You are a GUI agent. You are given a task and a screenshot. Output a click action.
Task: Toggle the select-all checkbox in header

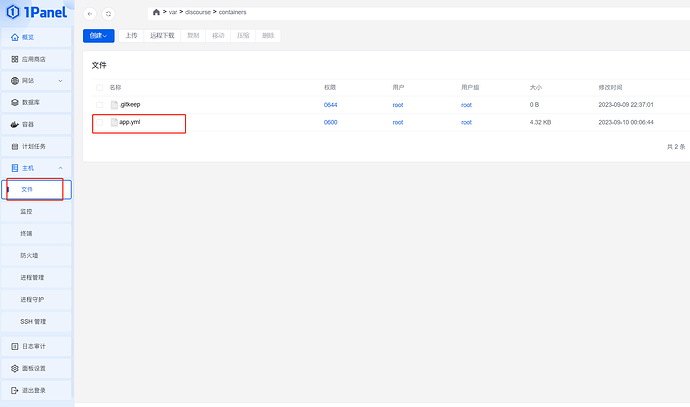pyautogui.click(x=100, y=88)
